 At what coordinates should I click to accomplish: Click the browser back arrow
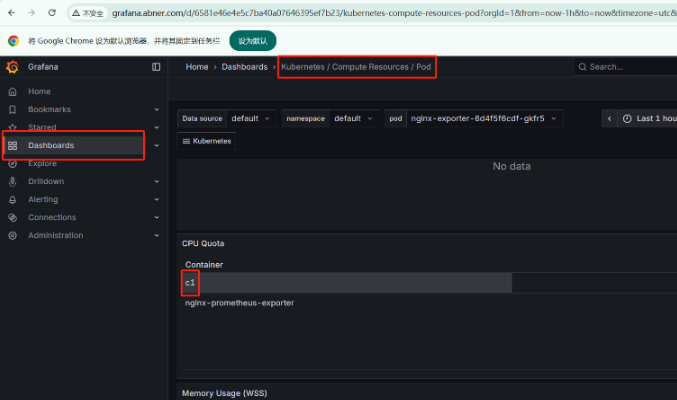[12, 13]
